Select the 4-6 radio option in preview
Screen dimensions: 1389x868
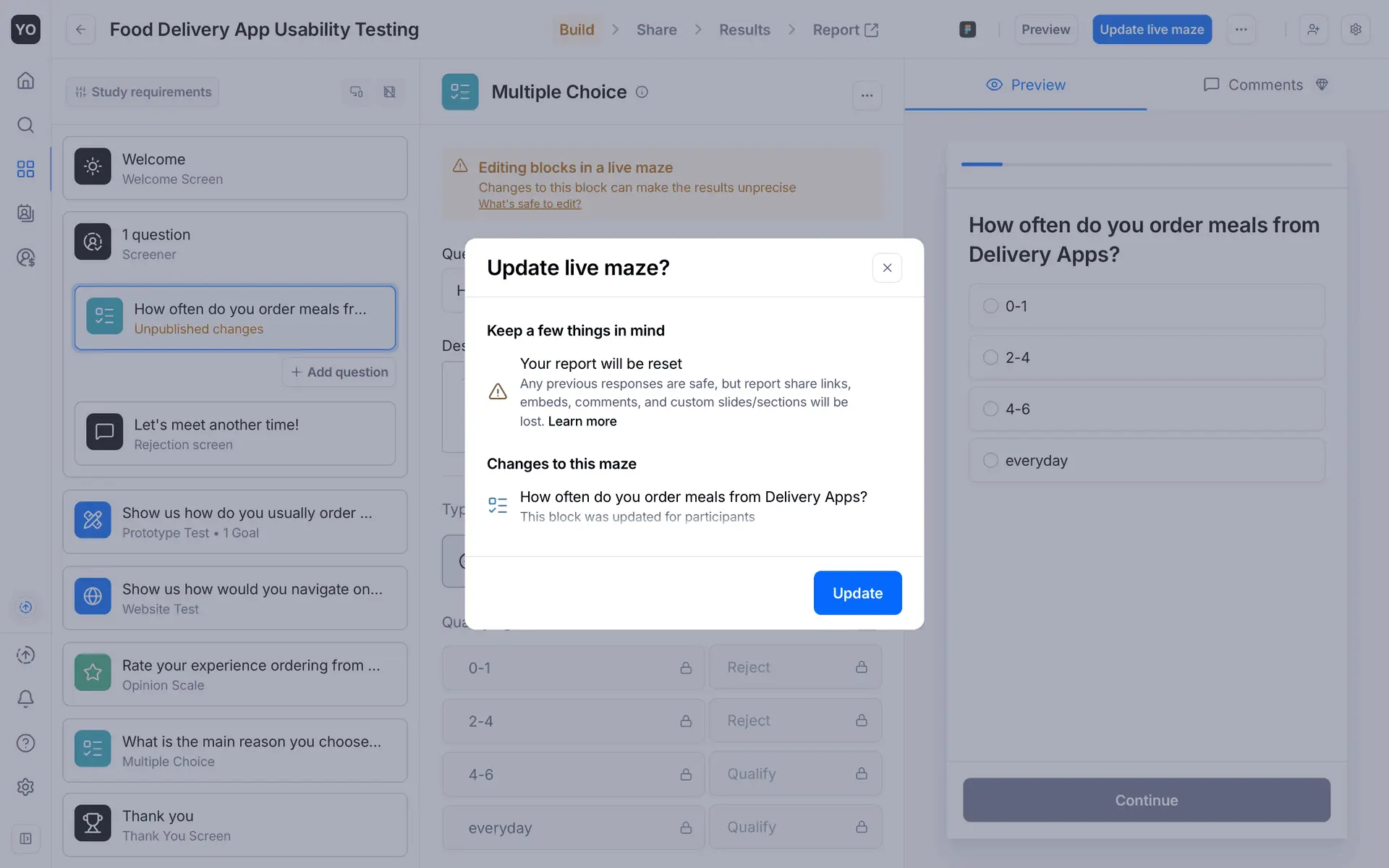coord(990,409)
